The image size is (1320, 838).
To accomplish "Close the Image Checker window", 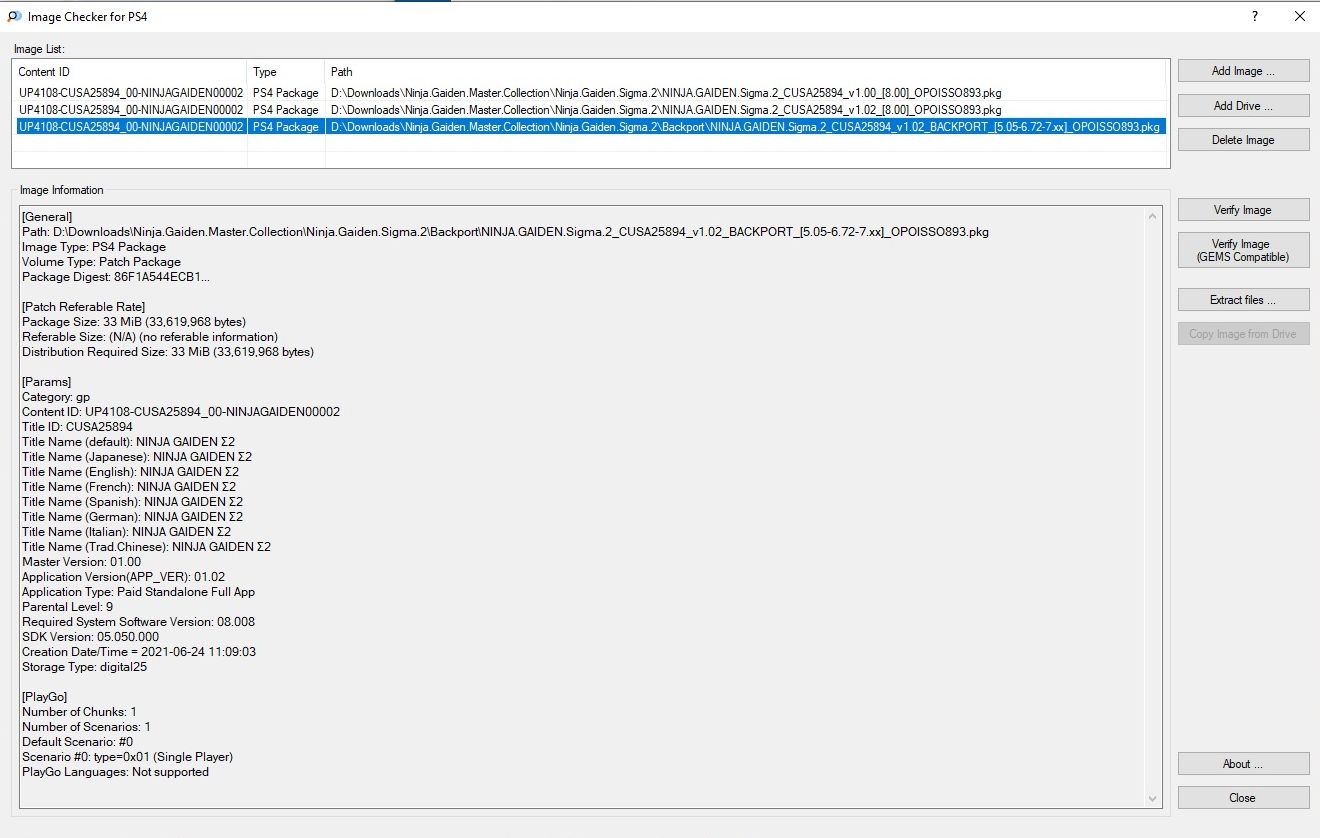I will click(x=1299, y=17).
